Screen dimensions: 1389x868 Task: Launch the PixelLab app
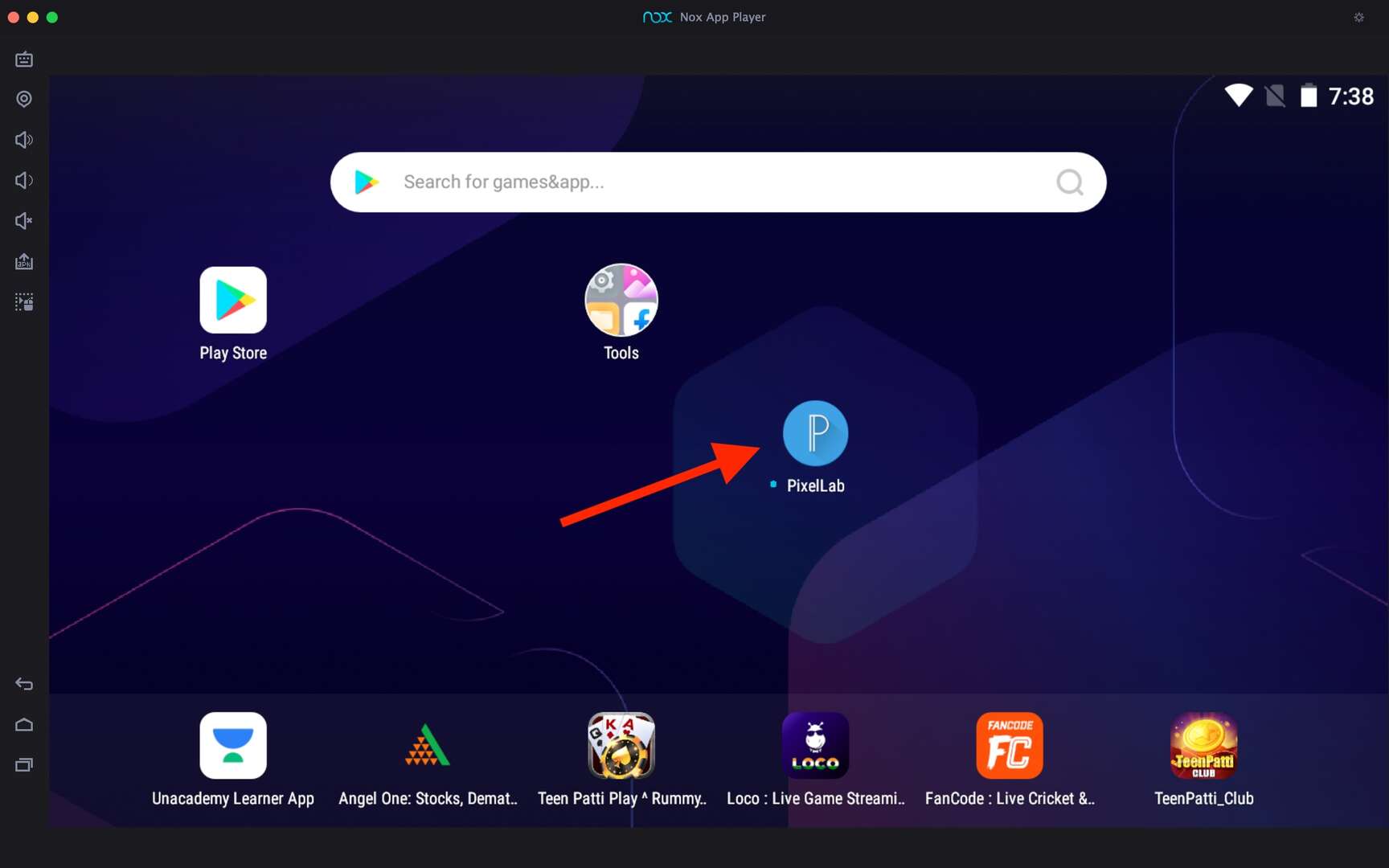[815, 433]
